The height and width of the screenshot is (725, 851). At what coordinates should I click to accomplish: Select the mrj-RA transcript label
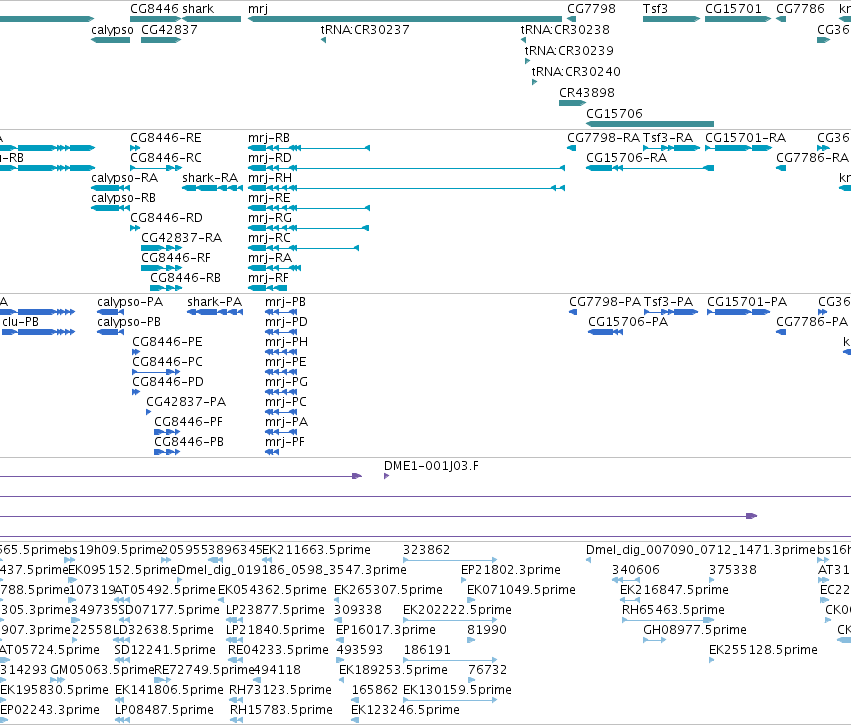[270, 258]
